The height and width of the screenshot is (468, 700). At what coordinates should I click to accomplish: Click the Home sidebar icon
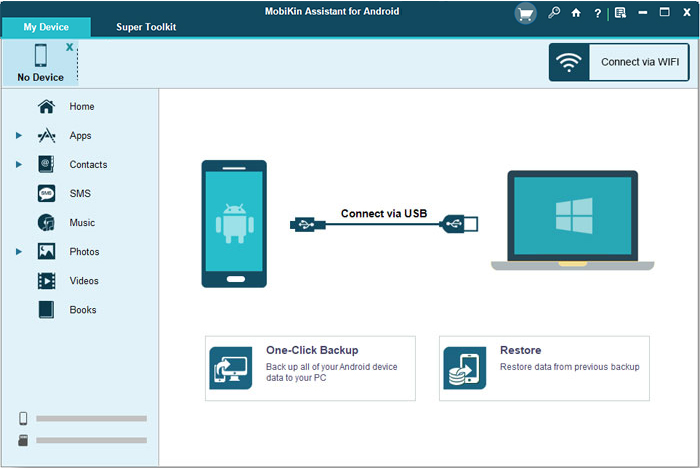pos(46,106)
